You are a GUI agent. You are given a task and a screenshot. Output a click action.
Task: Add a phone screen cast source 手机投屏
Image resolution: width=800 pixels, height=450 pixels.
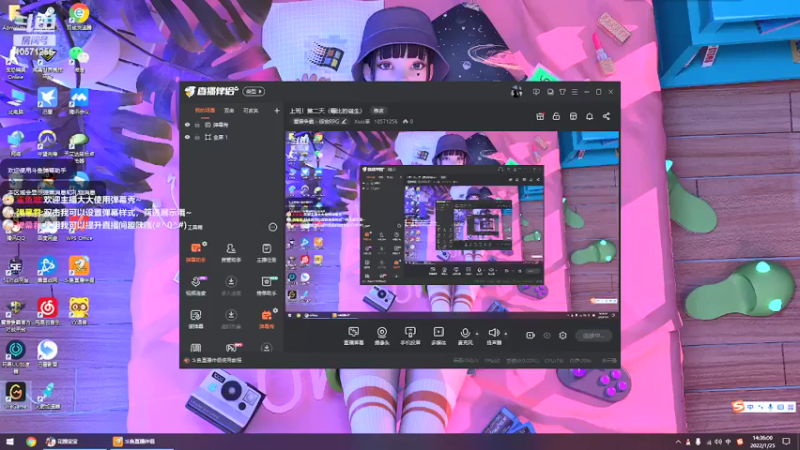point(410,336)
